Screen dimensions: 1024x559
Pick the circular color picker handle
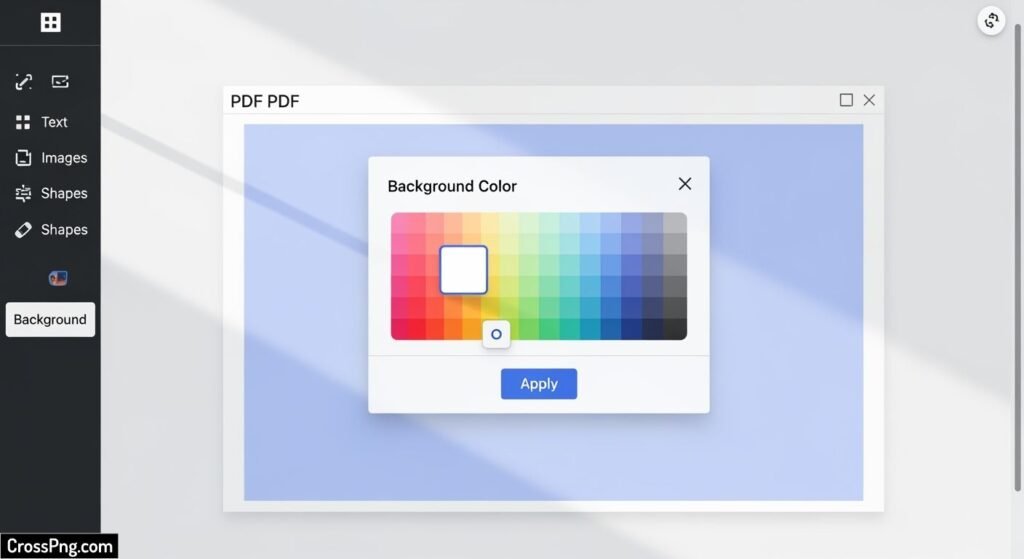pyautogui.click(x=496, y=334)
